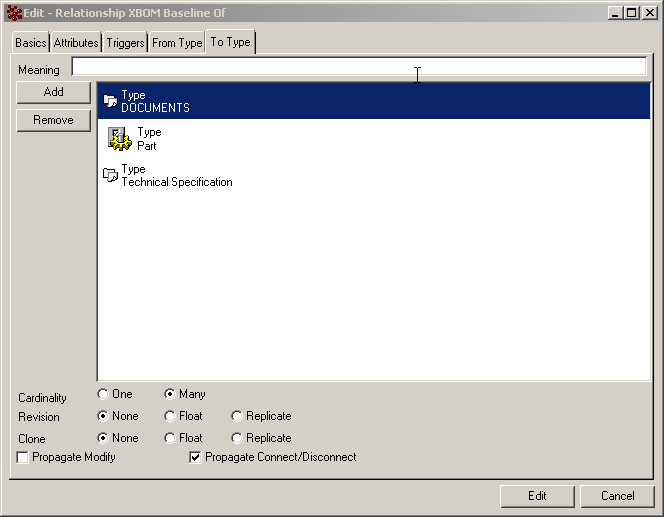Set Clone to Float

tap(170, 438)
